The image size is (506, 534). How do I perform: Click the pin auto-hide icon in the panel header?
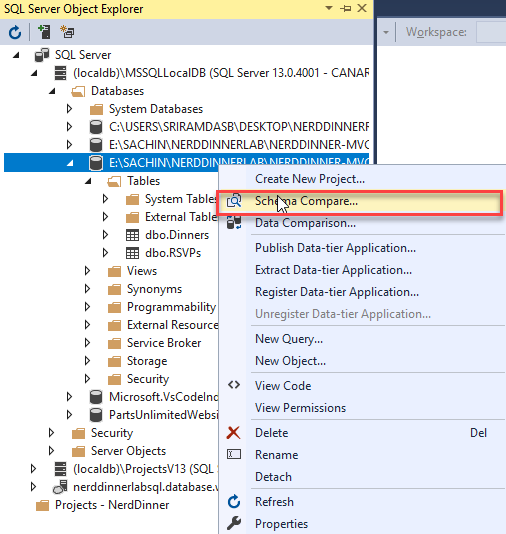(346, 8)
